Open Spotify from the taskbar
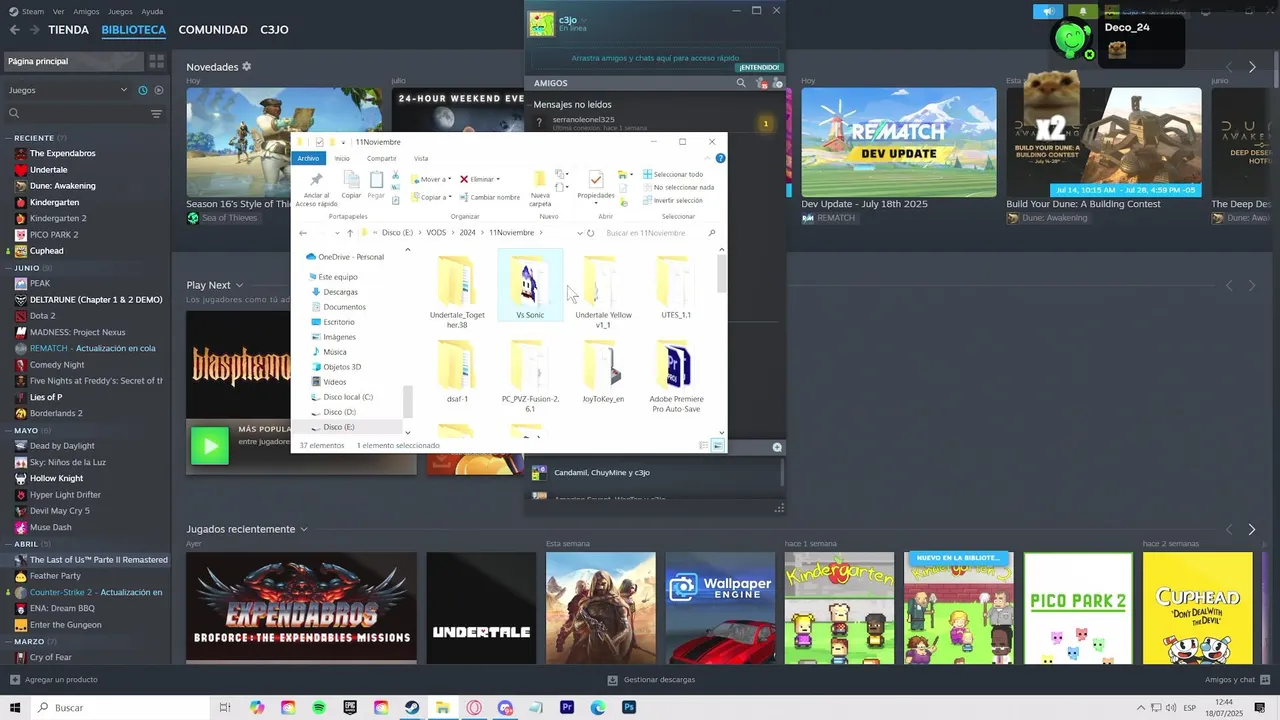This screenshot has height=720, width=1280. tap(319, 707)
